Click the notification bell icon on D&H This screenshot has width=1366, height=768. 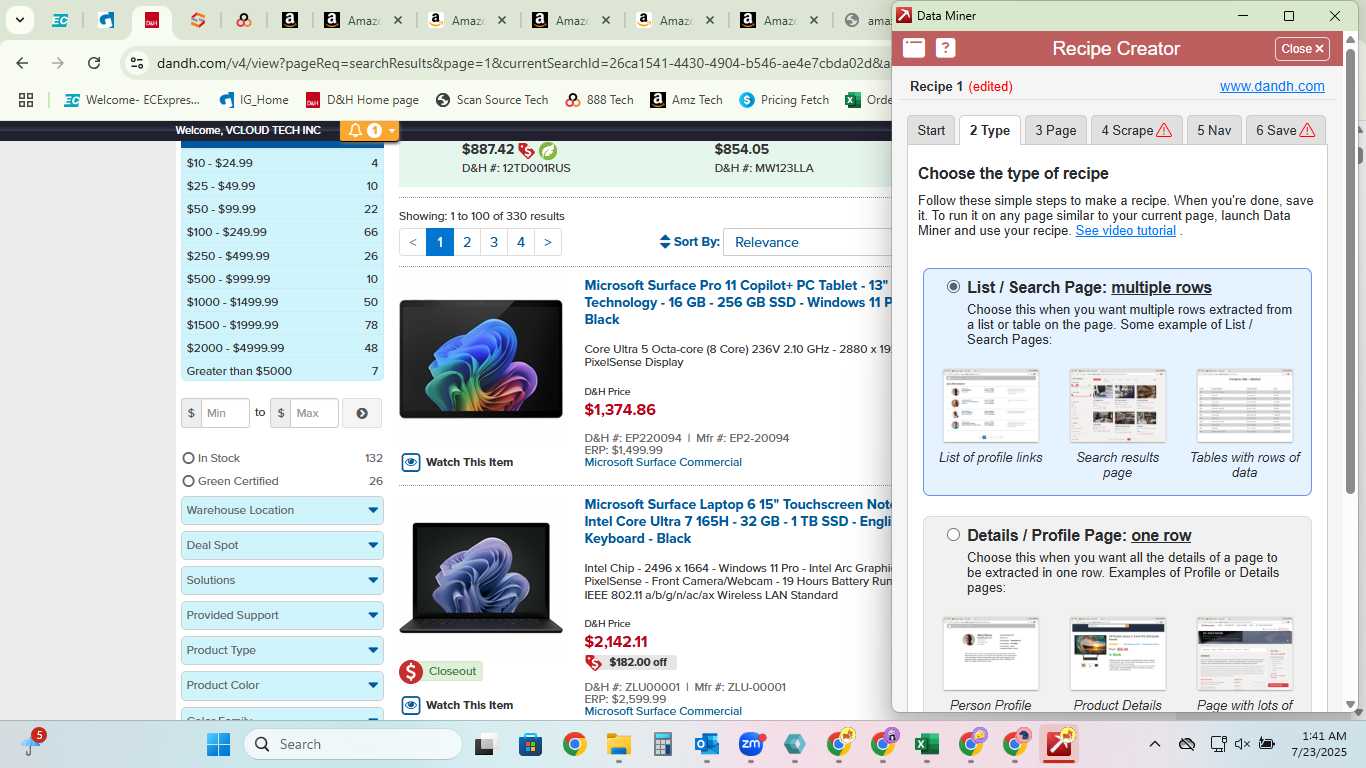355,130
